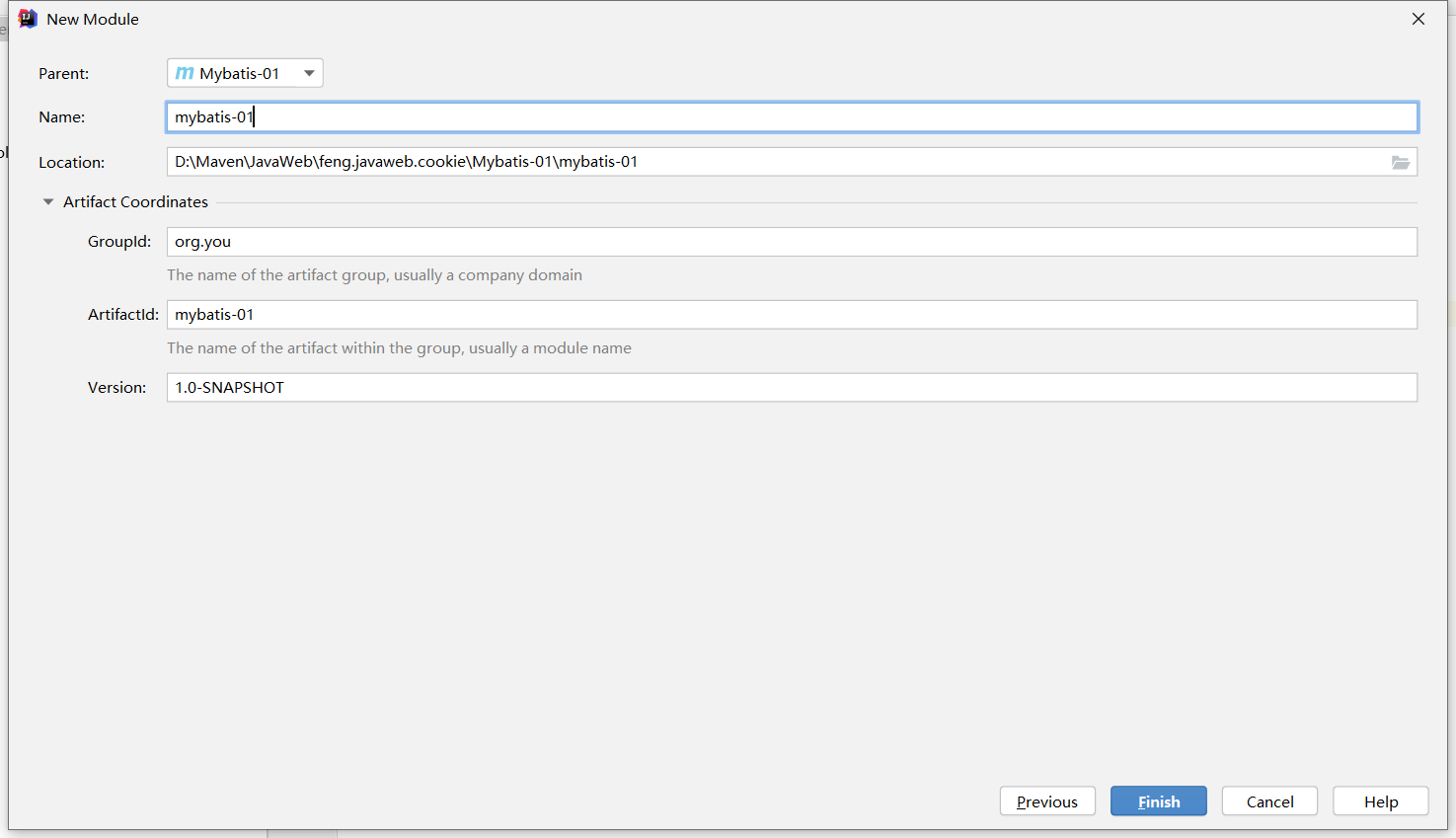Click the module name hint text
The width and height of the screenshot is (1456, 838).
[399, 348]
